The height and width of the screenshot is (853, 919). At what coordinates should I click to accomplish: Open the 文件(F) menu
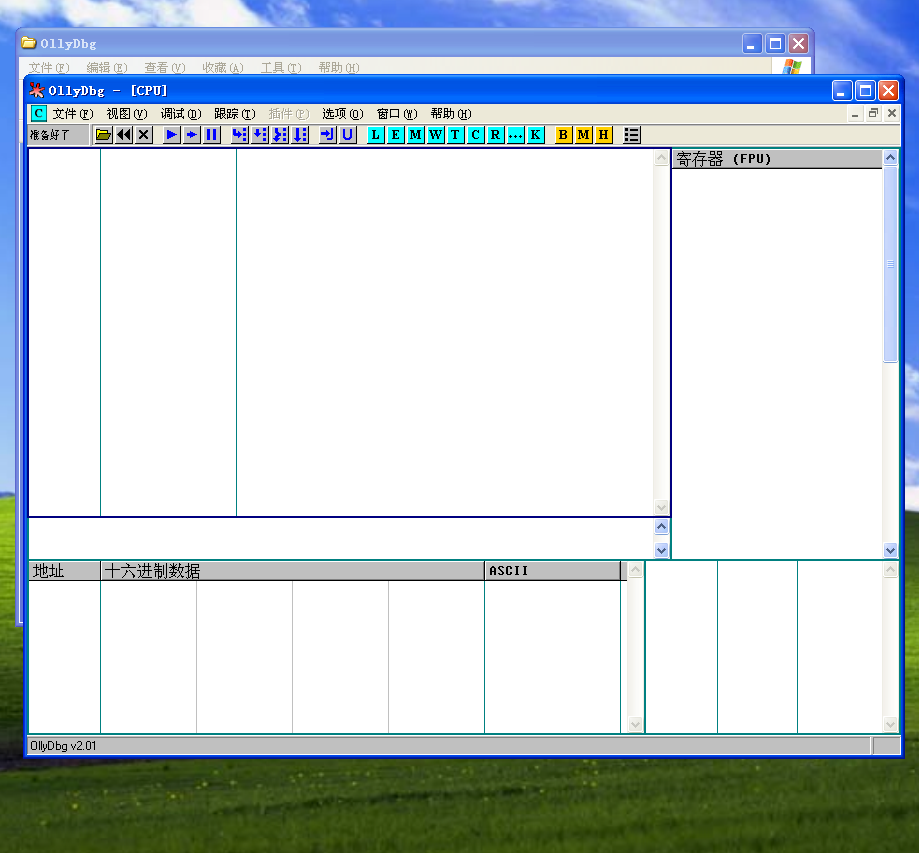point(72,114)
